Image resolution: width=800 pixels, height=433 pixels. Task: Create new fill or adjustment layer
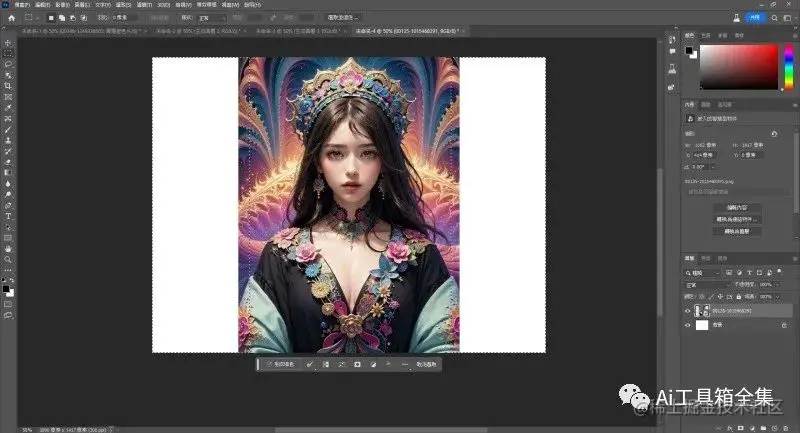752,428
